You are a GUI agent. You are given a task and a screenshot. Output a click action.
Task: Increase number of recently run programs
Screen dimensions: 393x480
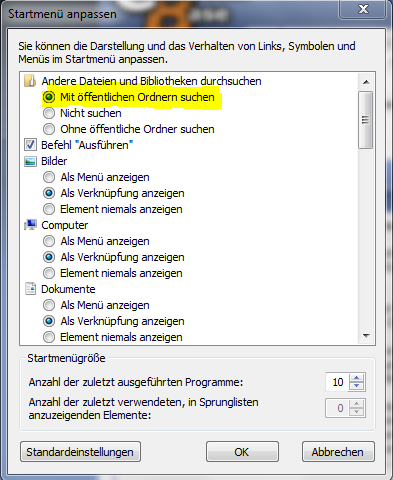pos(357,378)
